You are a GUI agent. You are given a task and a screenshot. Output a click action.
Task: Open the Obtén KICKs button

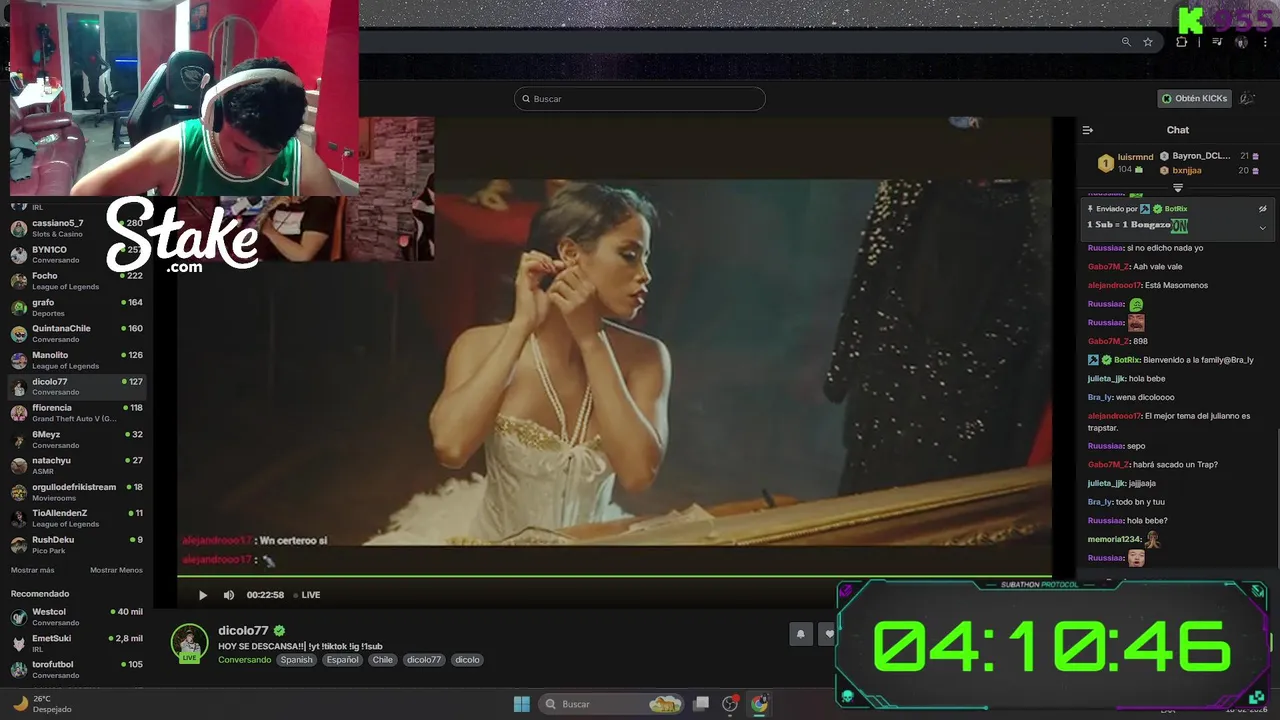1195,99
